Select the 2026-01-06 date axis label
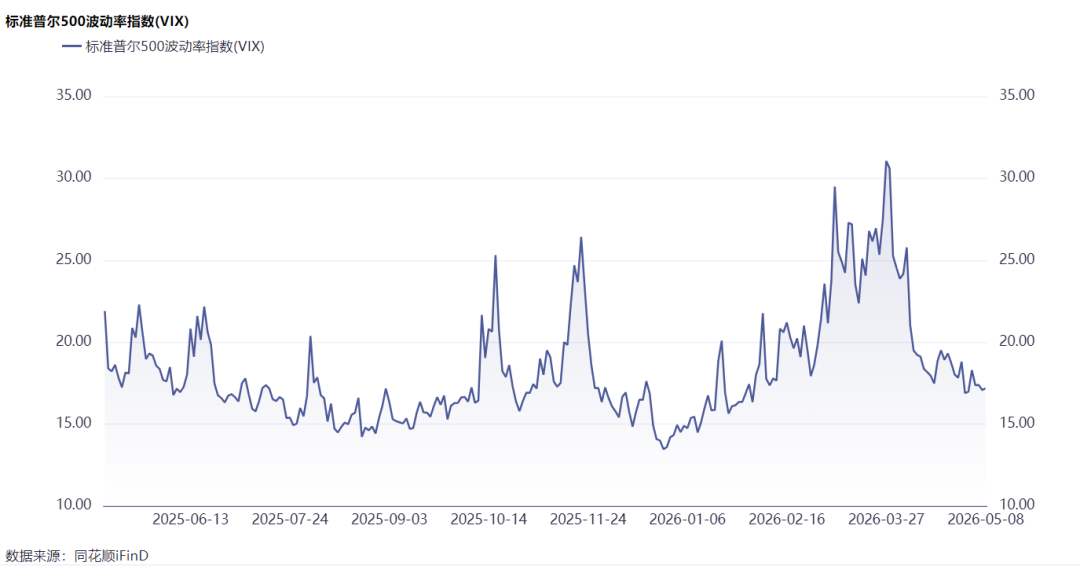1080x566 pixels. 687,519
